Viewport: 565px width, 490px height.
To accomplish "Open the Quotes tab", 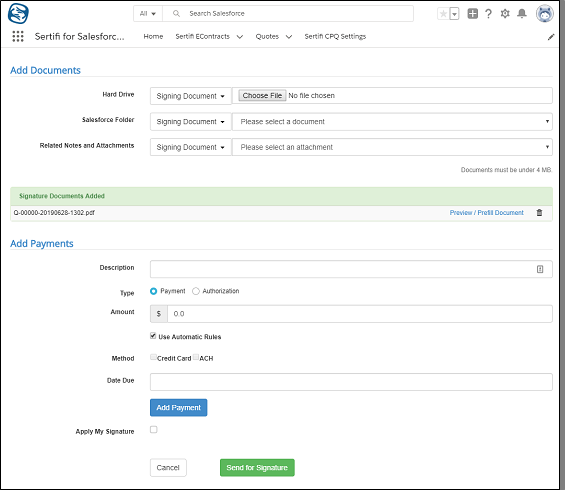I will point(267,36).
